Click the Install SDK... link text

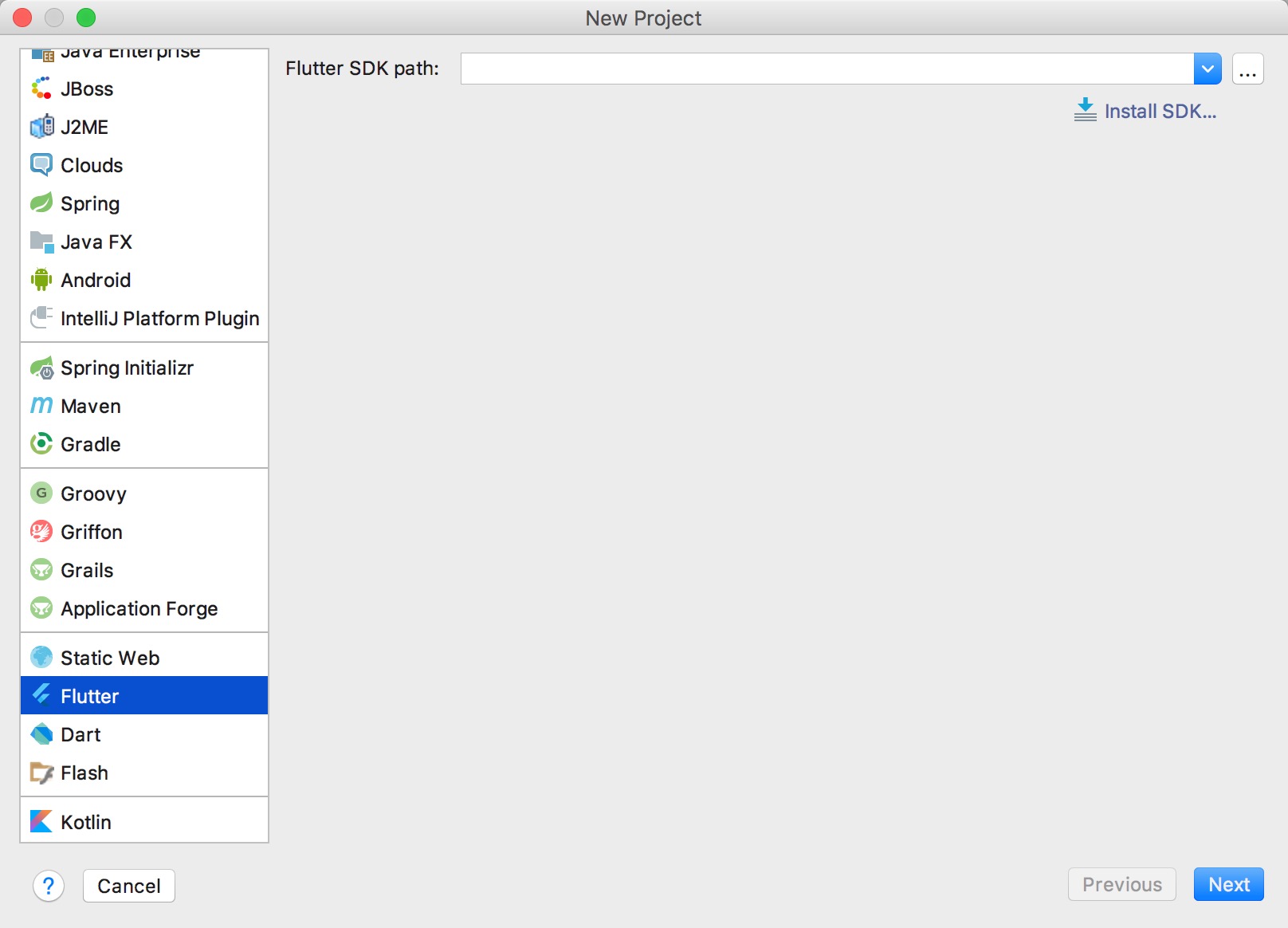[1160, 112]
